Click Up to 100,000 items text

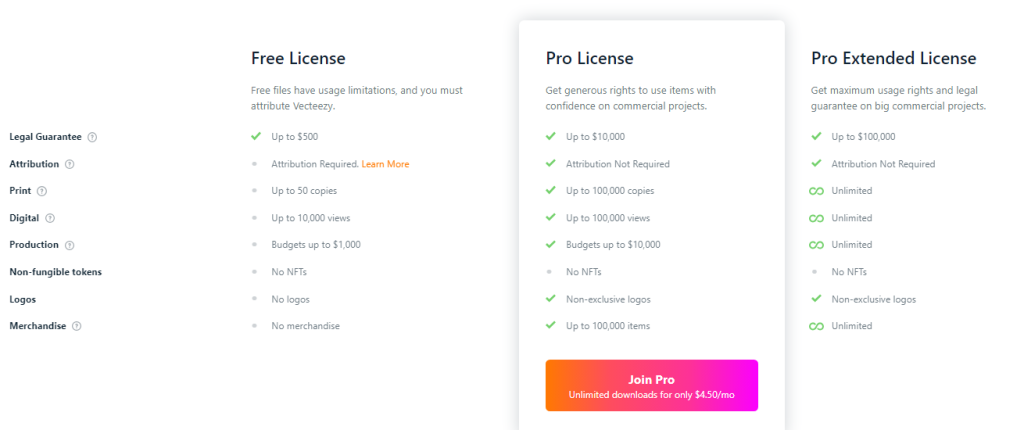click(608, 326)
